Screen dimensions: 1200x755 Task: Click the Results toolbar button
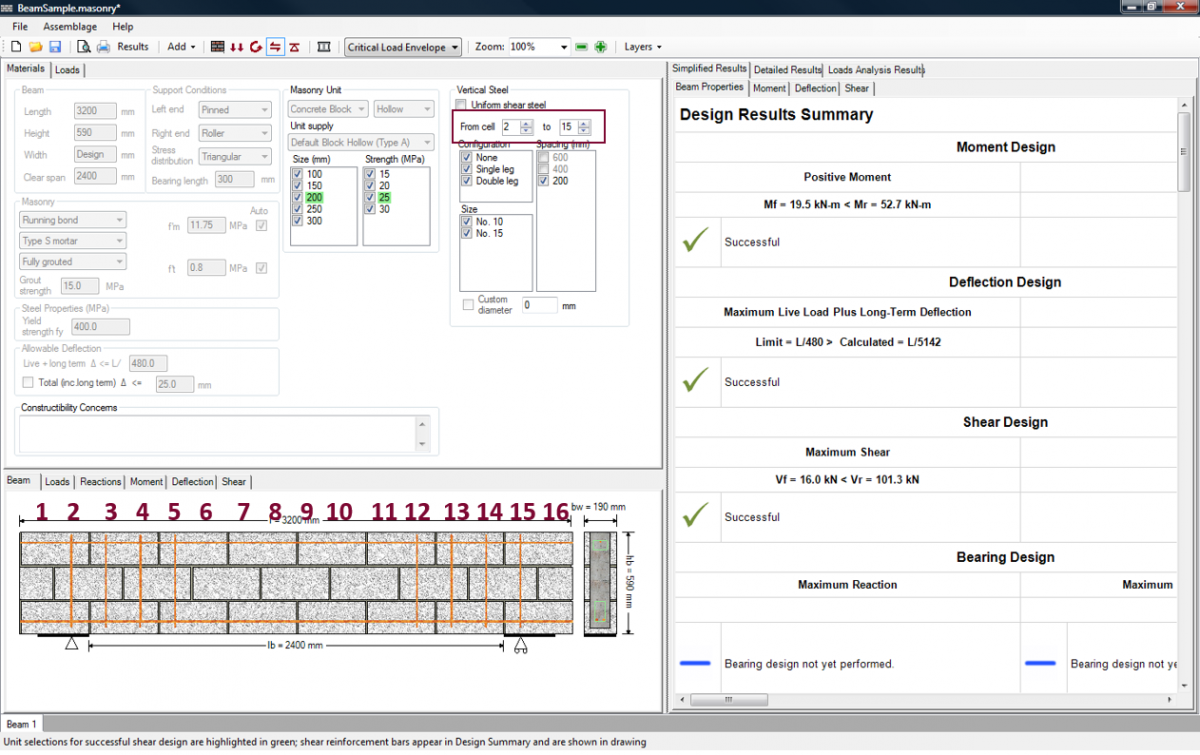132,47
